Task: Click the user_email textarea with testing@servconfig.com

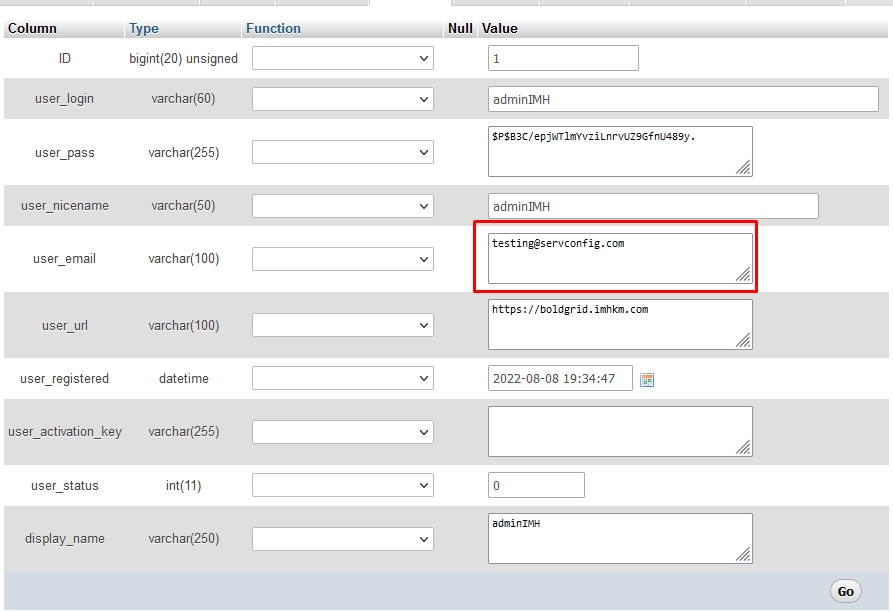Action: pyautogui.click(x=619, y=258)
